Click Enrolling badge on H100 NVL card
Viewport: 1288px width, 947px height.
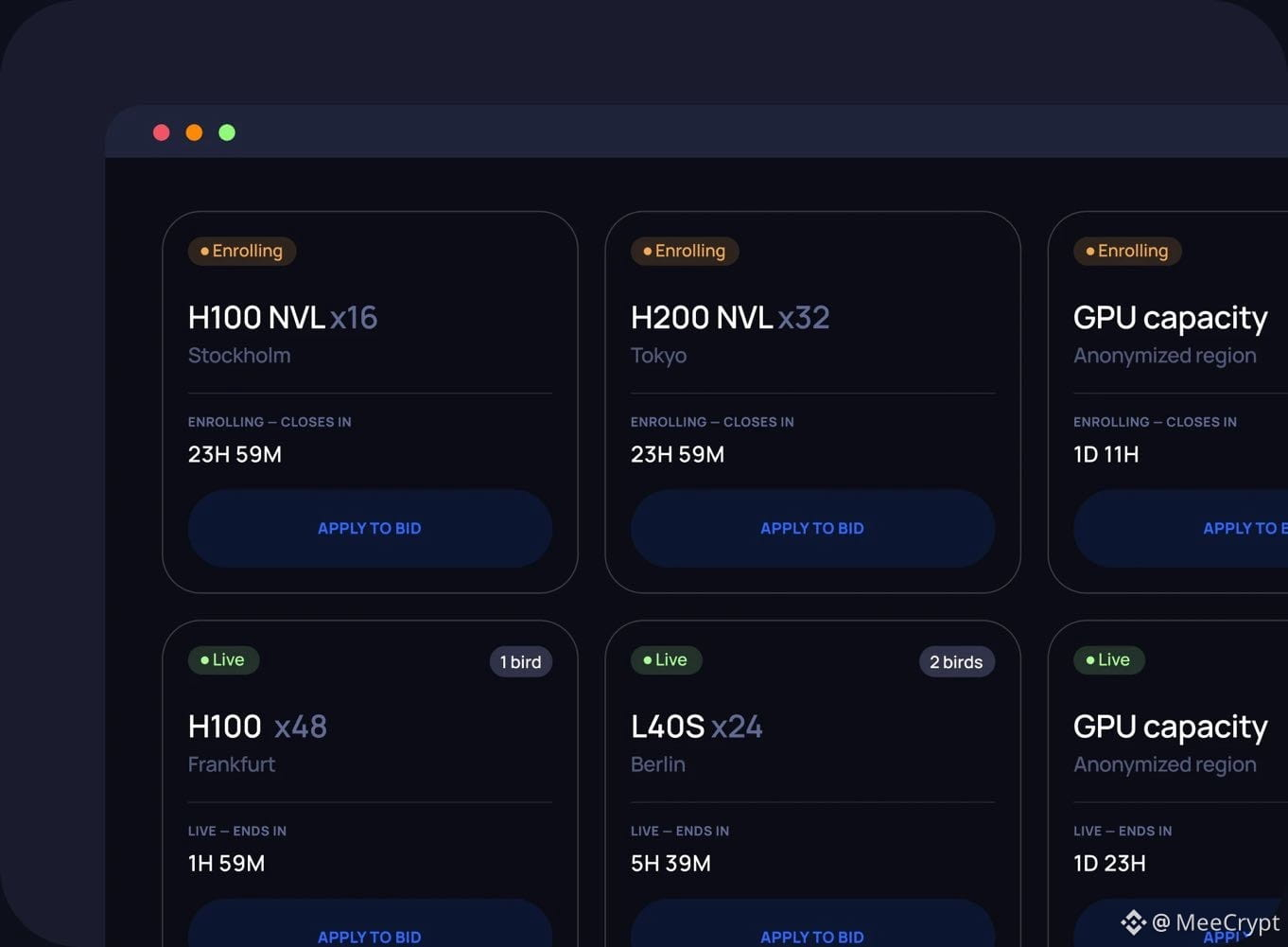pos(242,251)
